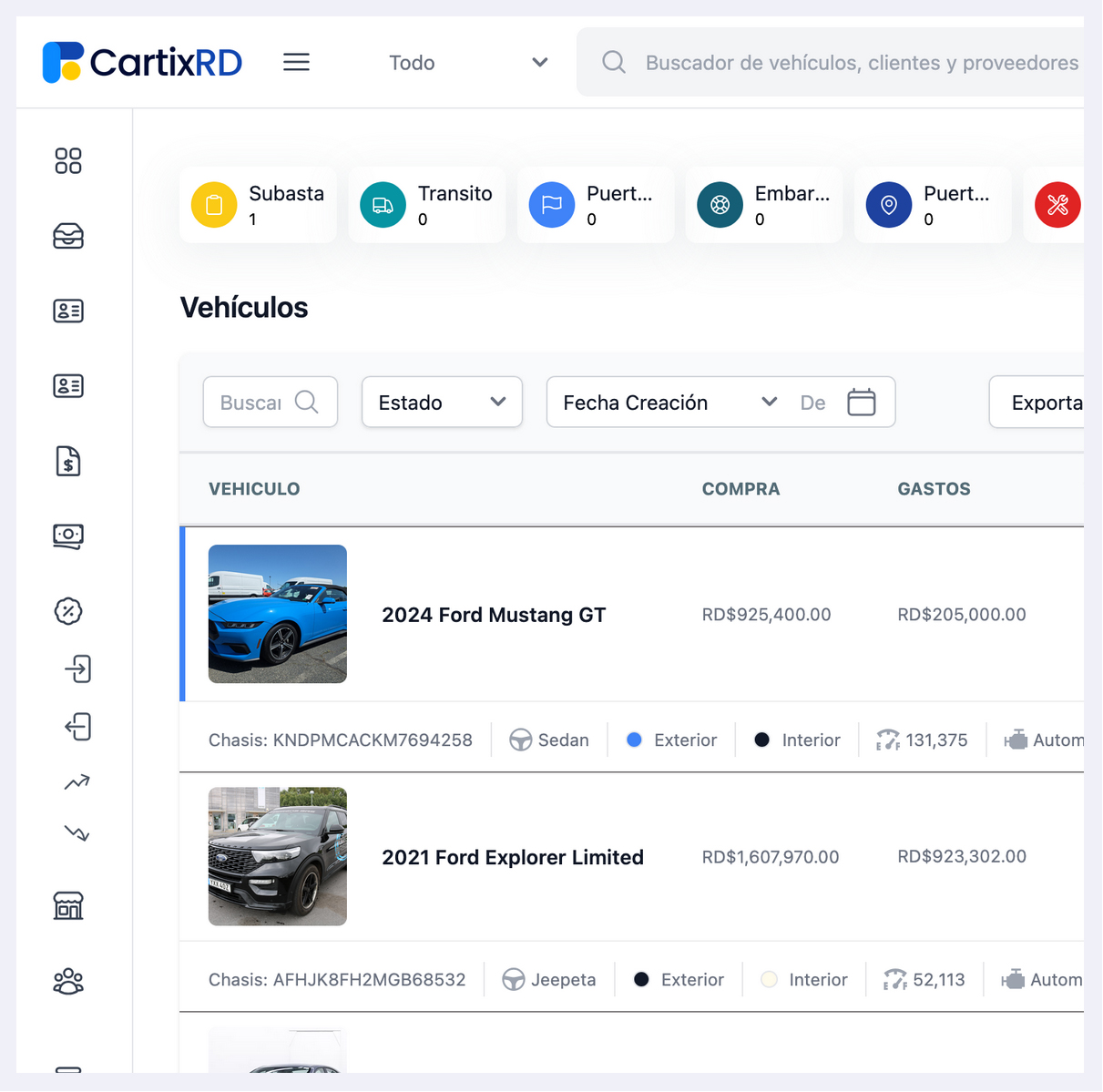
Task: Click the Exporta button
Action: click(1037, 402)
